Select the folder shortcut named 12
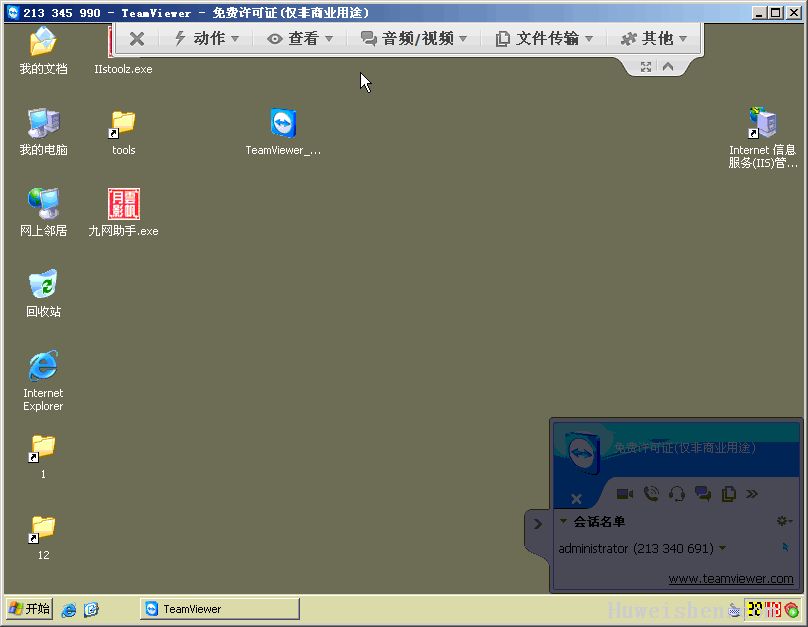 coord(43,537)
